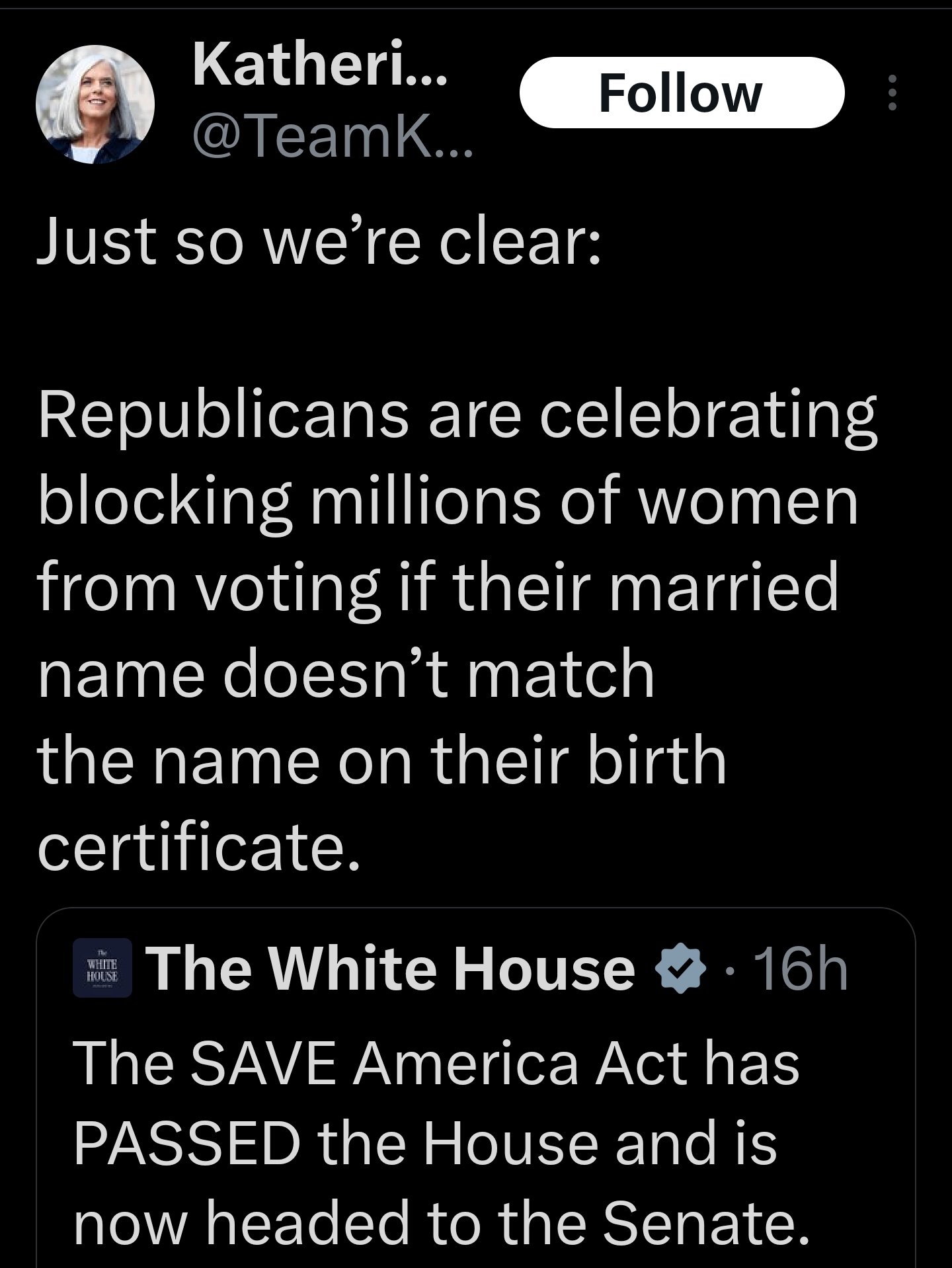Open the Katheri... display name profile link
952x1268 pixels.
[x=320, y=66]
